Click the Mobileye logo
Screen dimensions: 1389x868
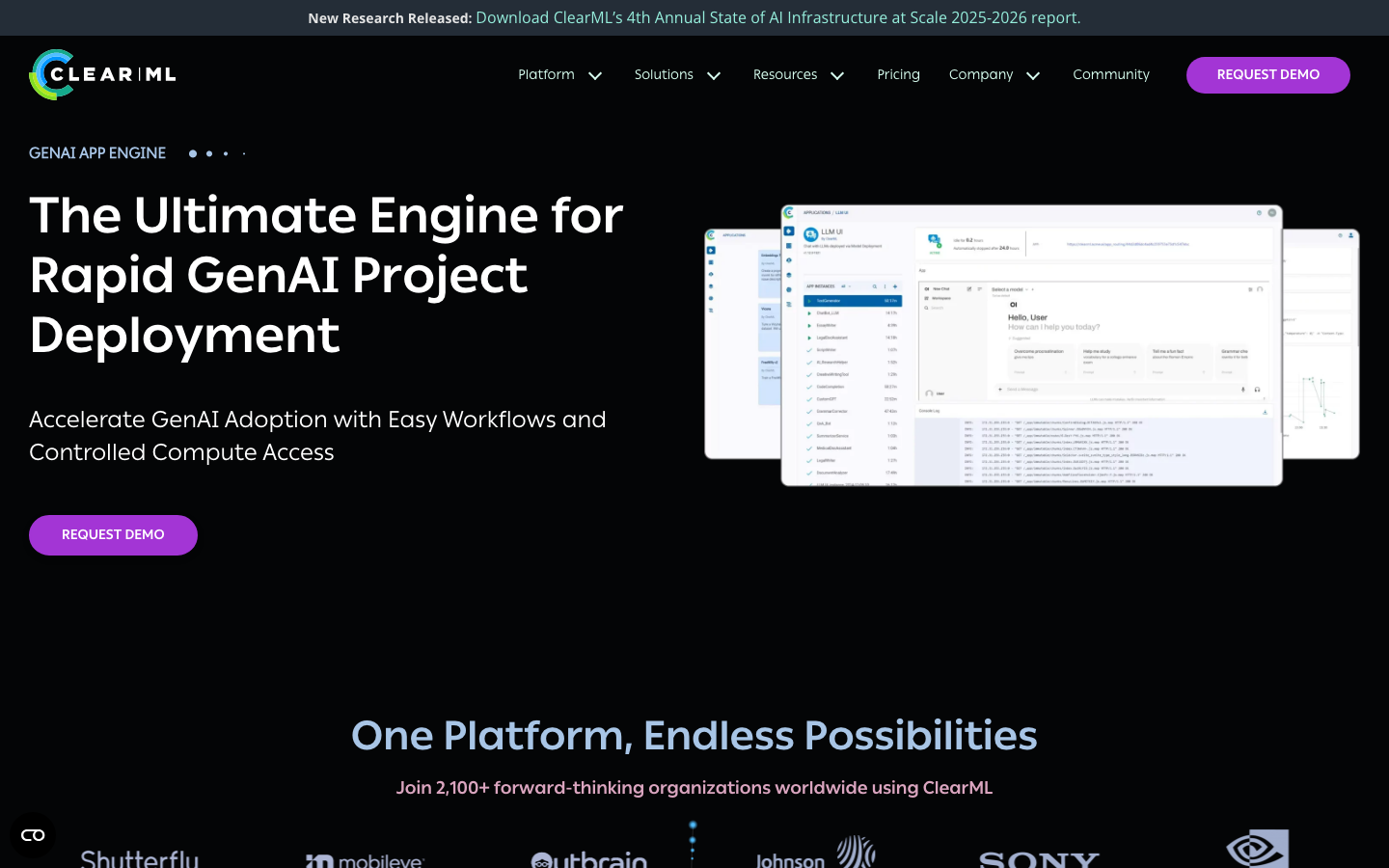365,859
